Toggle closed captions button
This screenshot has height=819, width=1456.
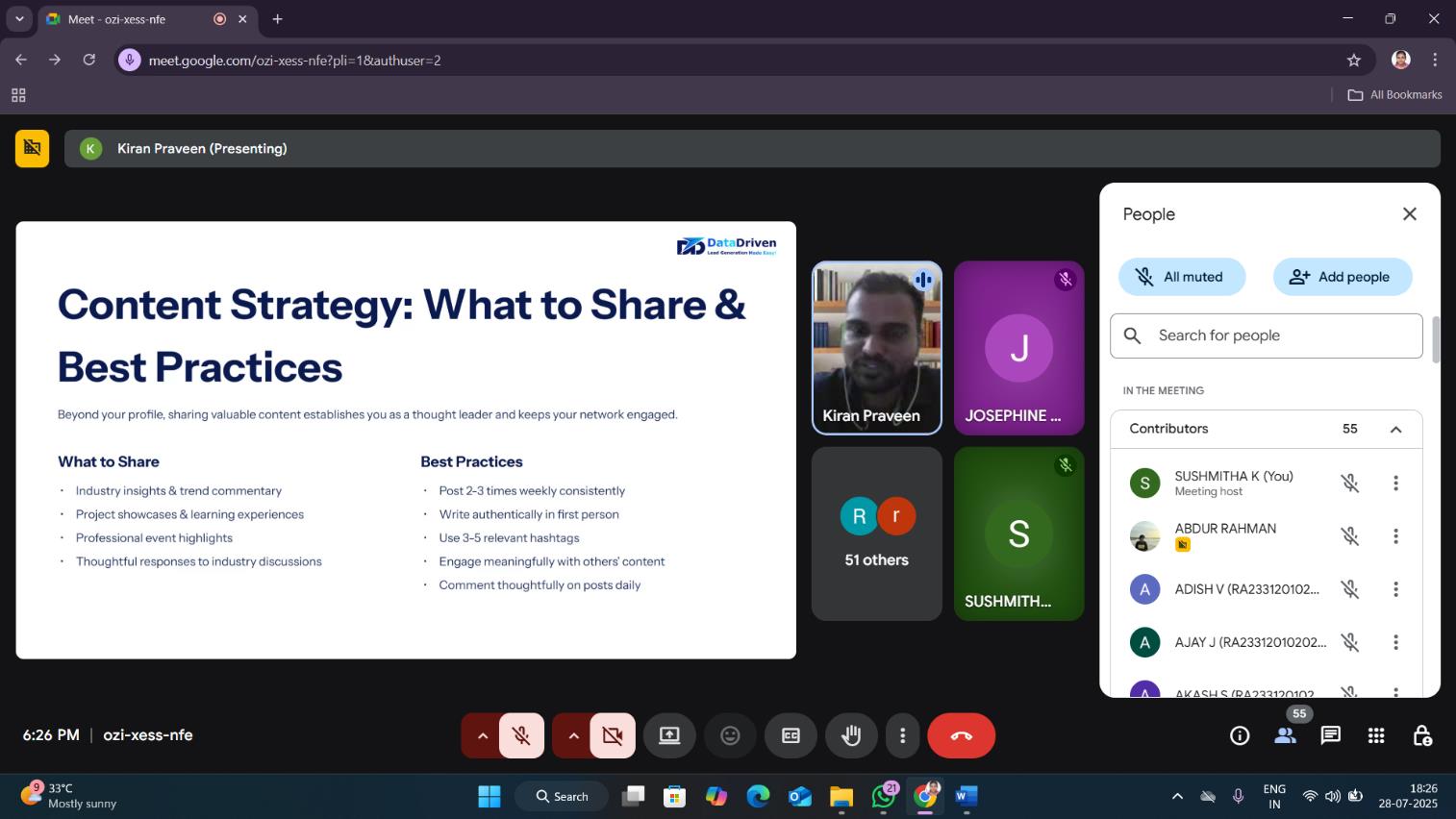click(x=791, y=735)
